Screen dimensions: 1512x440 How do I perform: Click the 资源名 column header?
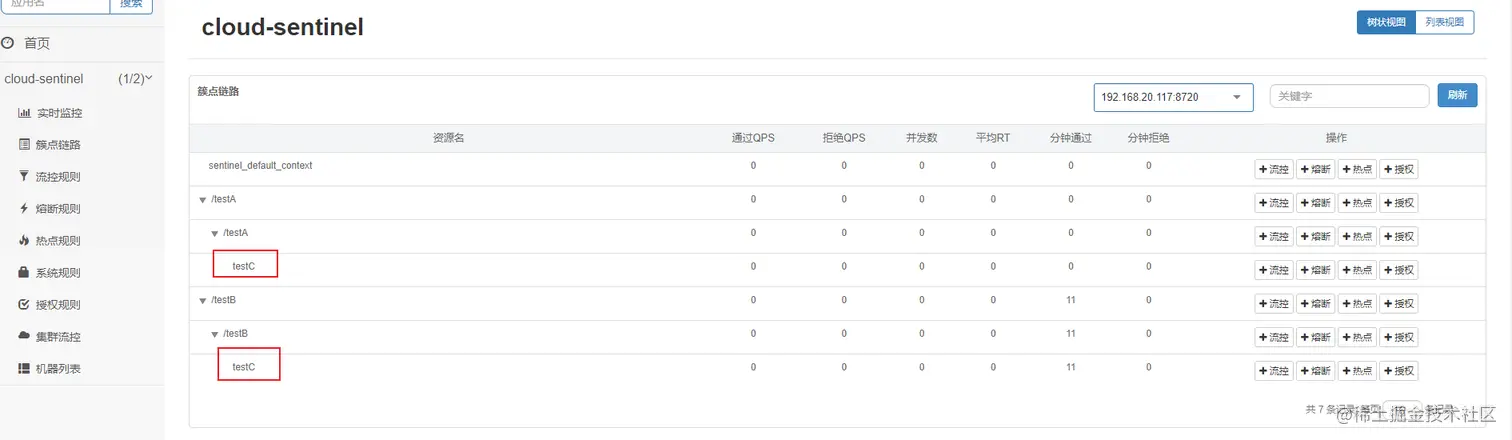pyautogui.click(x=449, y=138)
